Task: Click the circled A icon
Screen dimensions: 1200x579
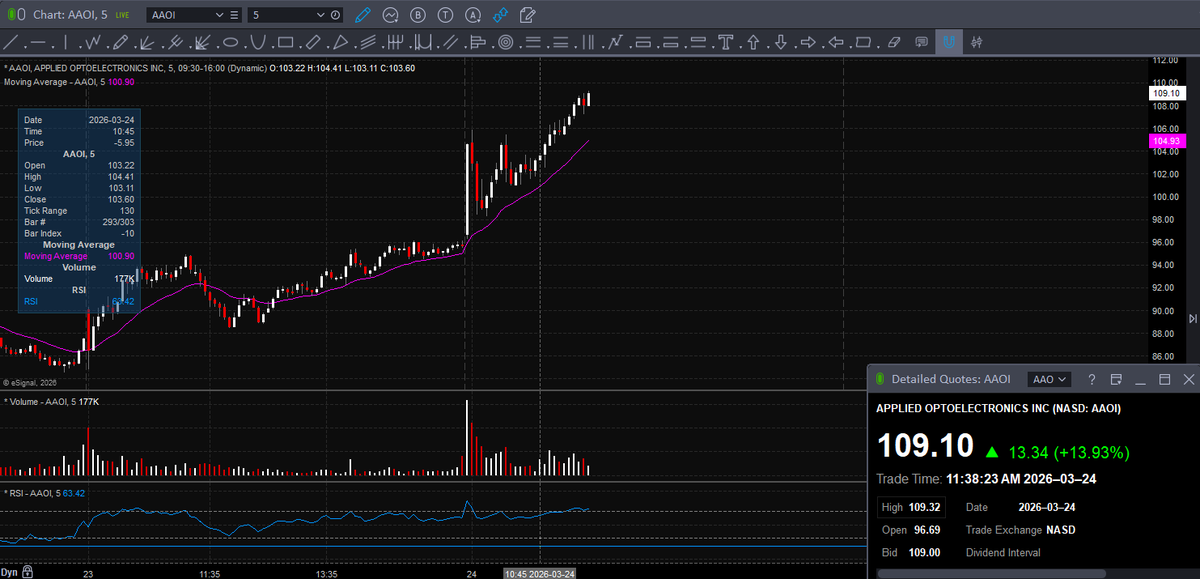Action: [x=471, y=15]
